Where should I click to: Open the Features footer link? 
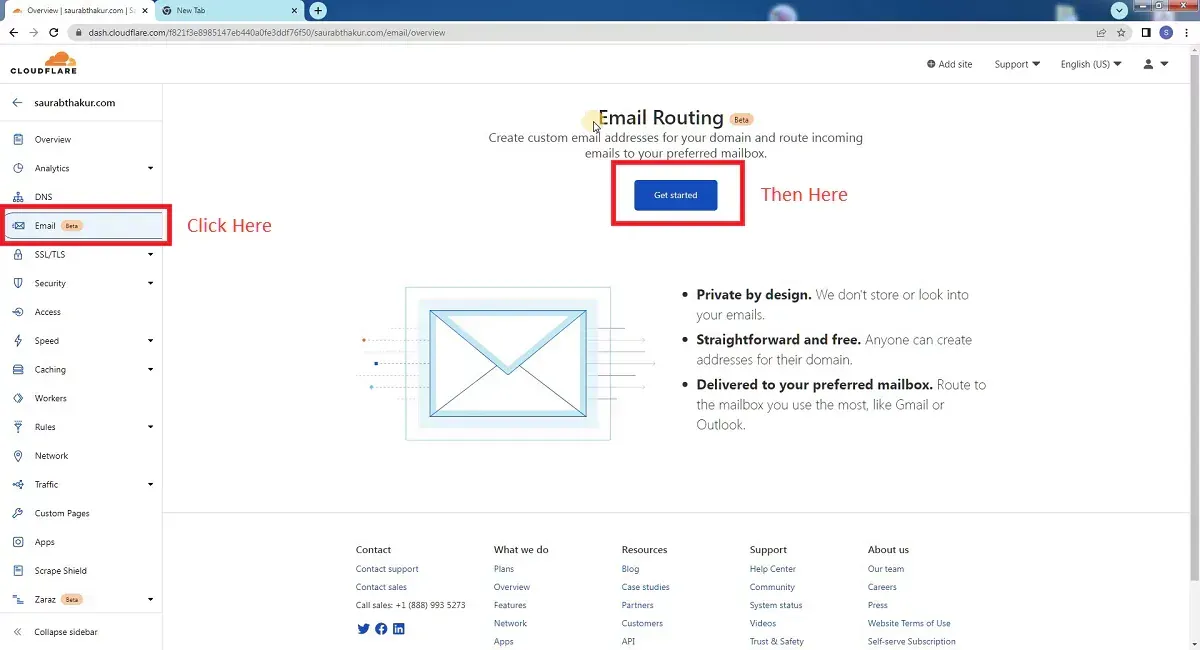[510, 605]
